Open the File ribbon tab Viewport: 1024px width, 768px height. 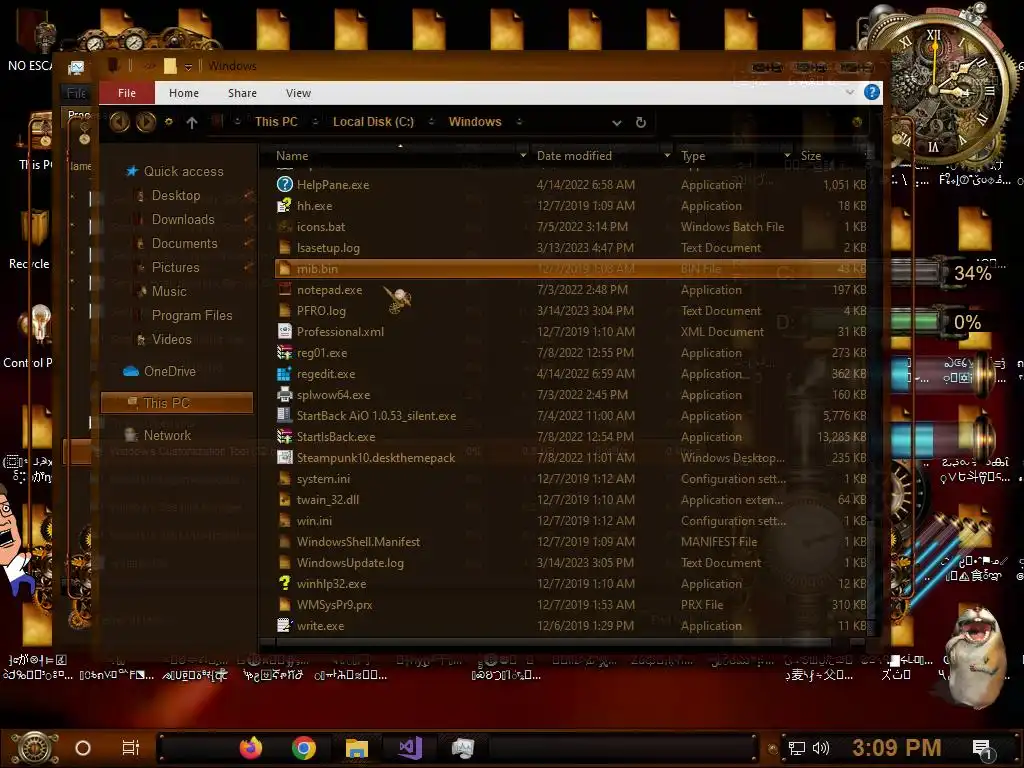tap(127, 93)
